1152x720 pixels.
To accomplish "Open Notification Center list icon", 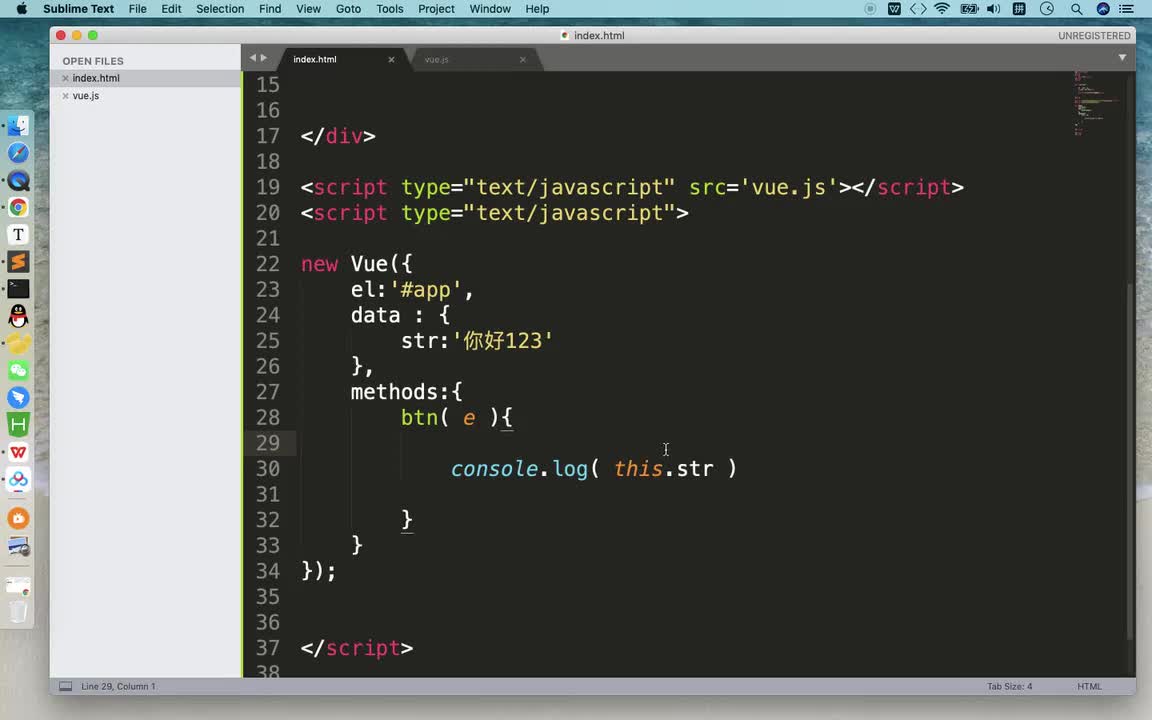I will click(x=1126, y=9).
